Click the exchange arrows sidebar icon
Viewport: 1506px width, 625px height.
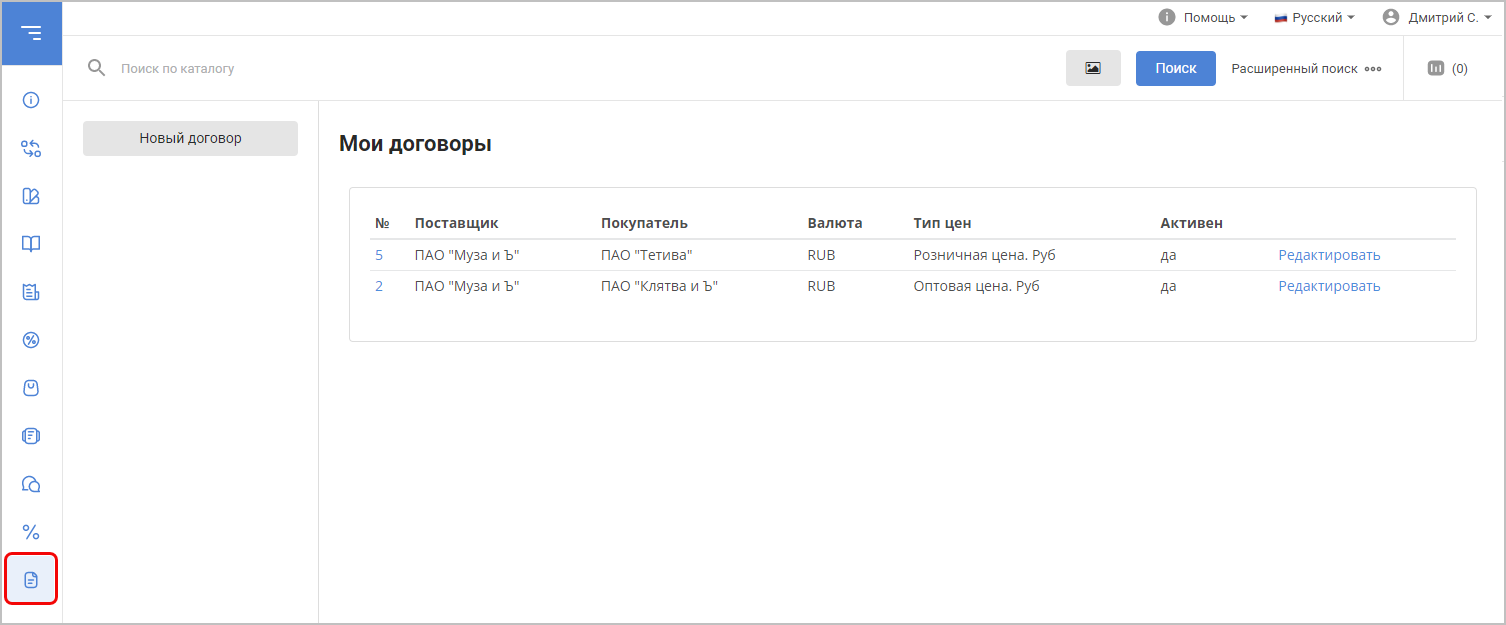pos(31,148)
